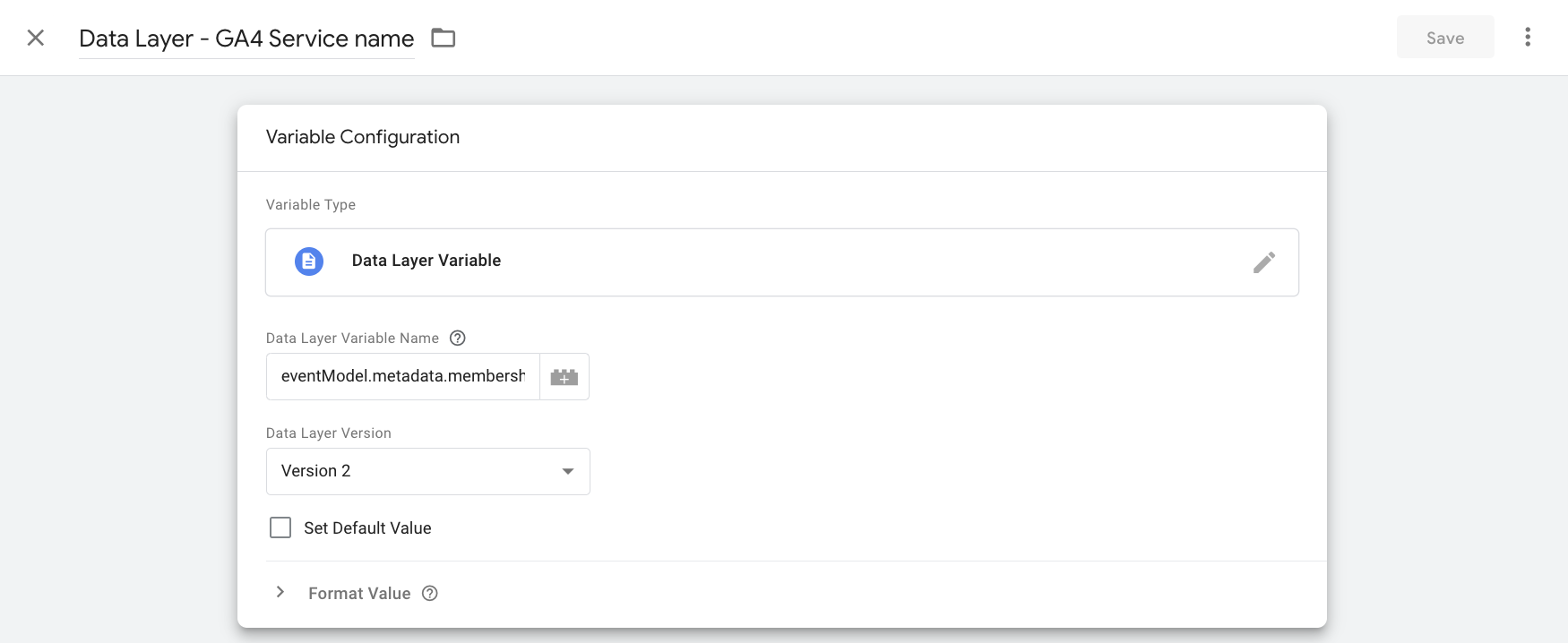Open the three-dot more actions menu
The height and width of the screenshot is (643, 1568).
pos(1528,38)
